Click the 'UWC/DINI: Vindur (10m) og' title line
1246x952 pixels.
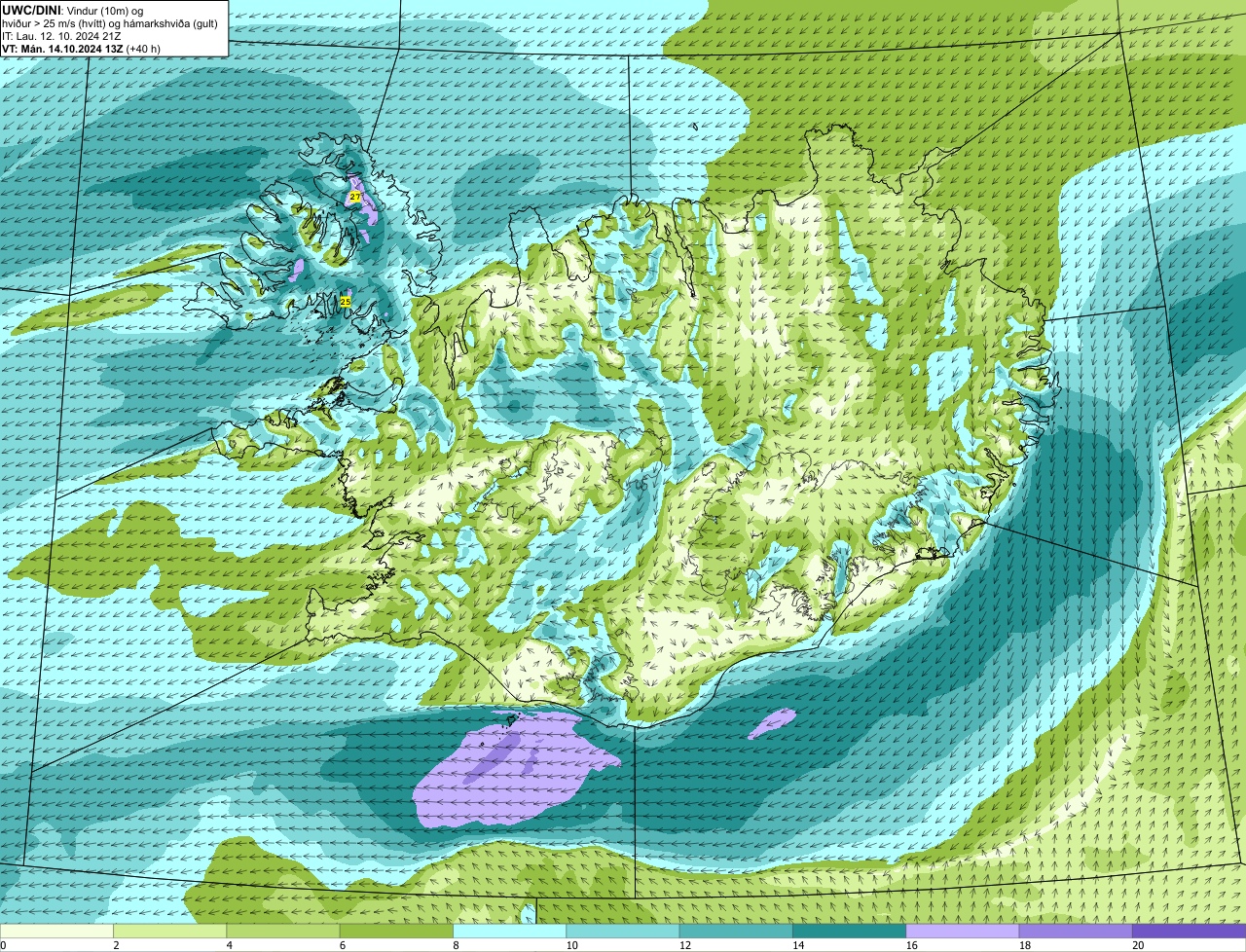click(x=73, y=10)
